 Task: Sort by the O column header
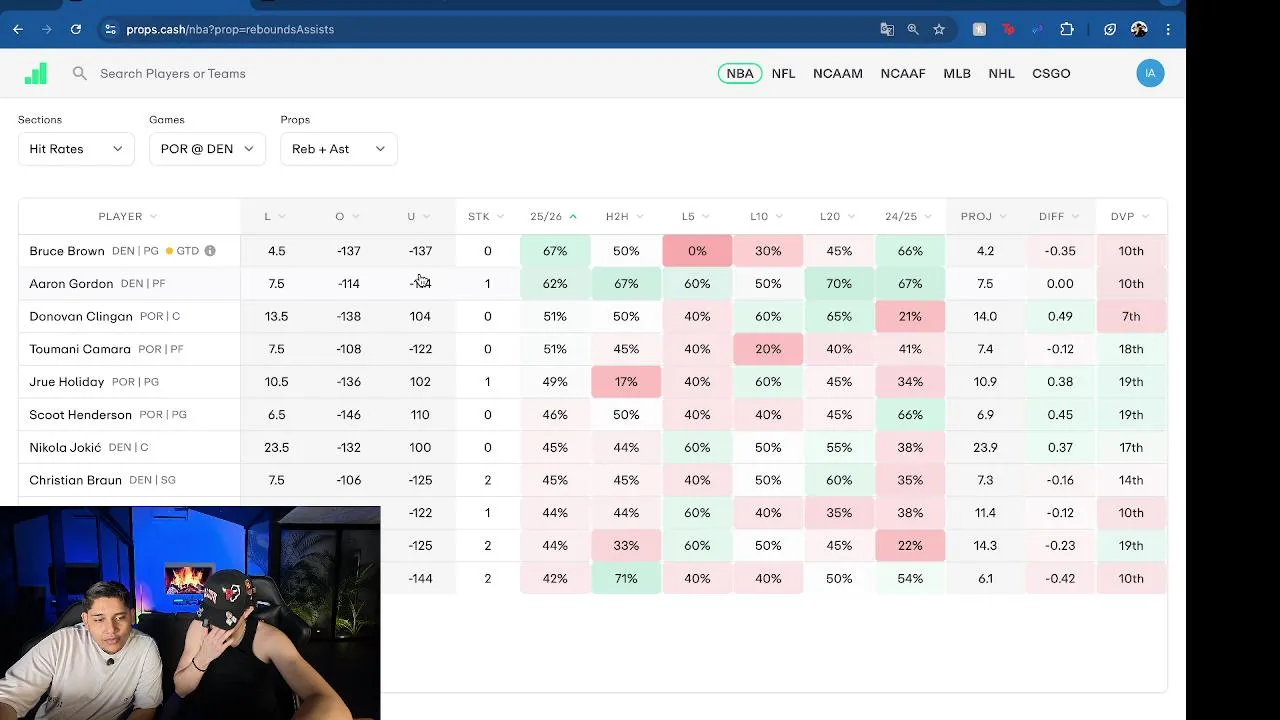[347, 217]
